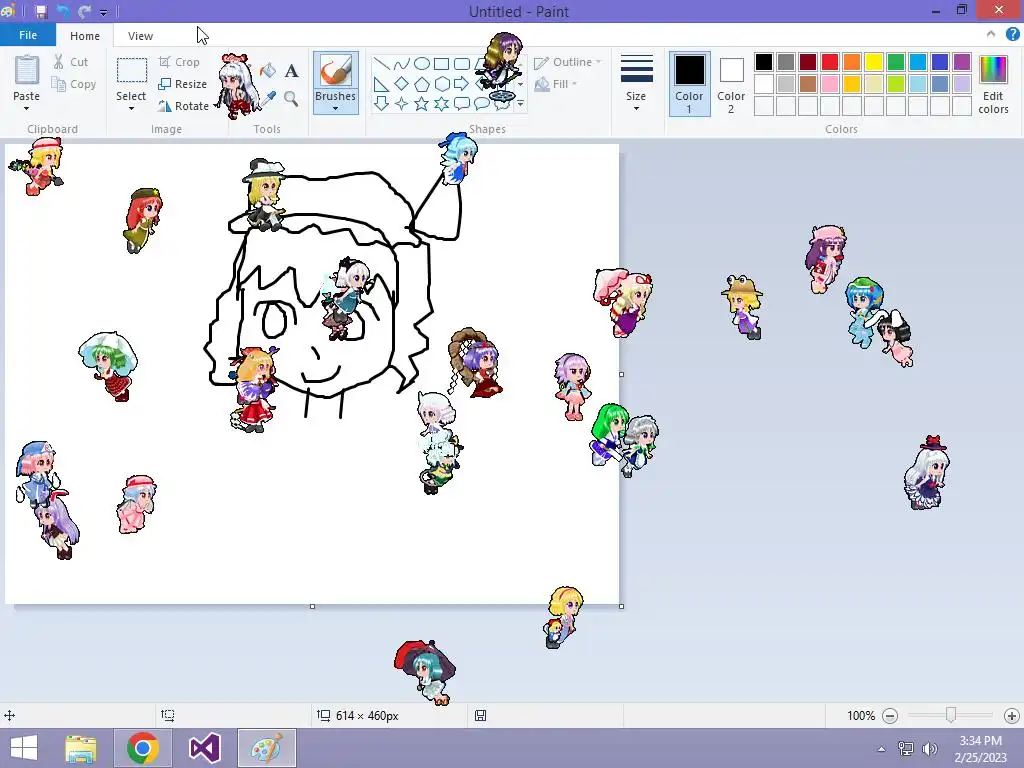Open the shape Outline dropdown
The image size is (1024, 768).
click(x=568, y=62)
